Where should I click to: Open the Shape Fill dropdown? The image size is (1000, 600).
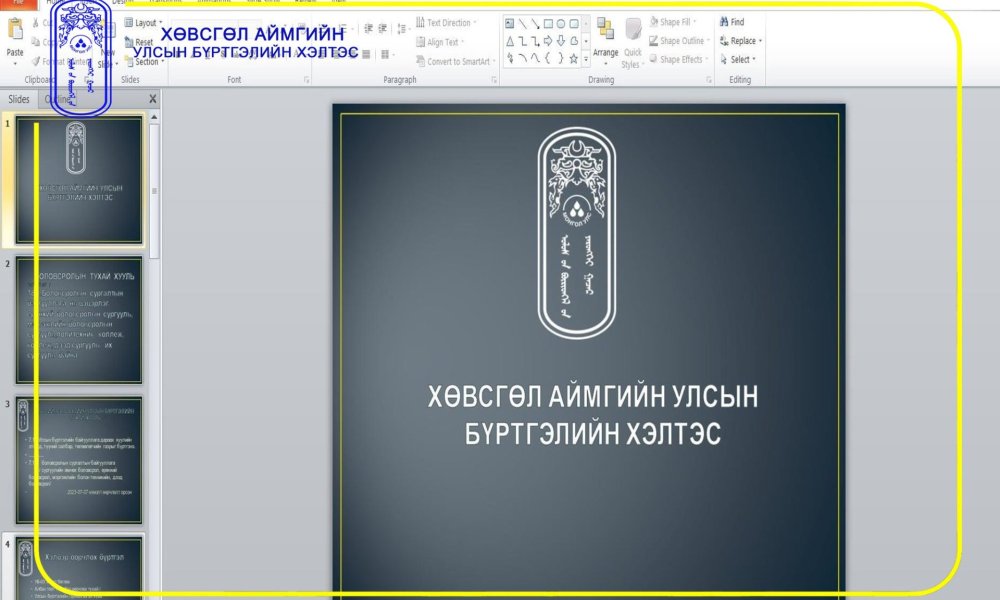[x=673, y=22]
